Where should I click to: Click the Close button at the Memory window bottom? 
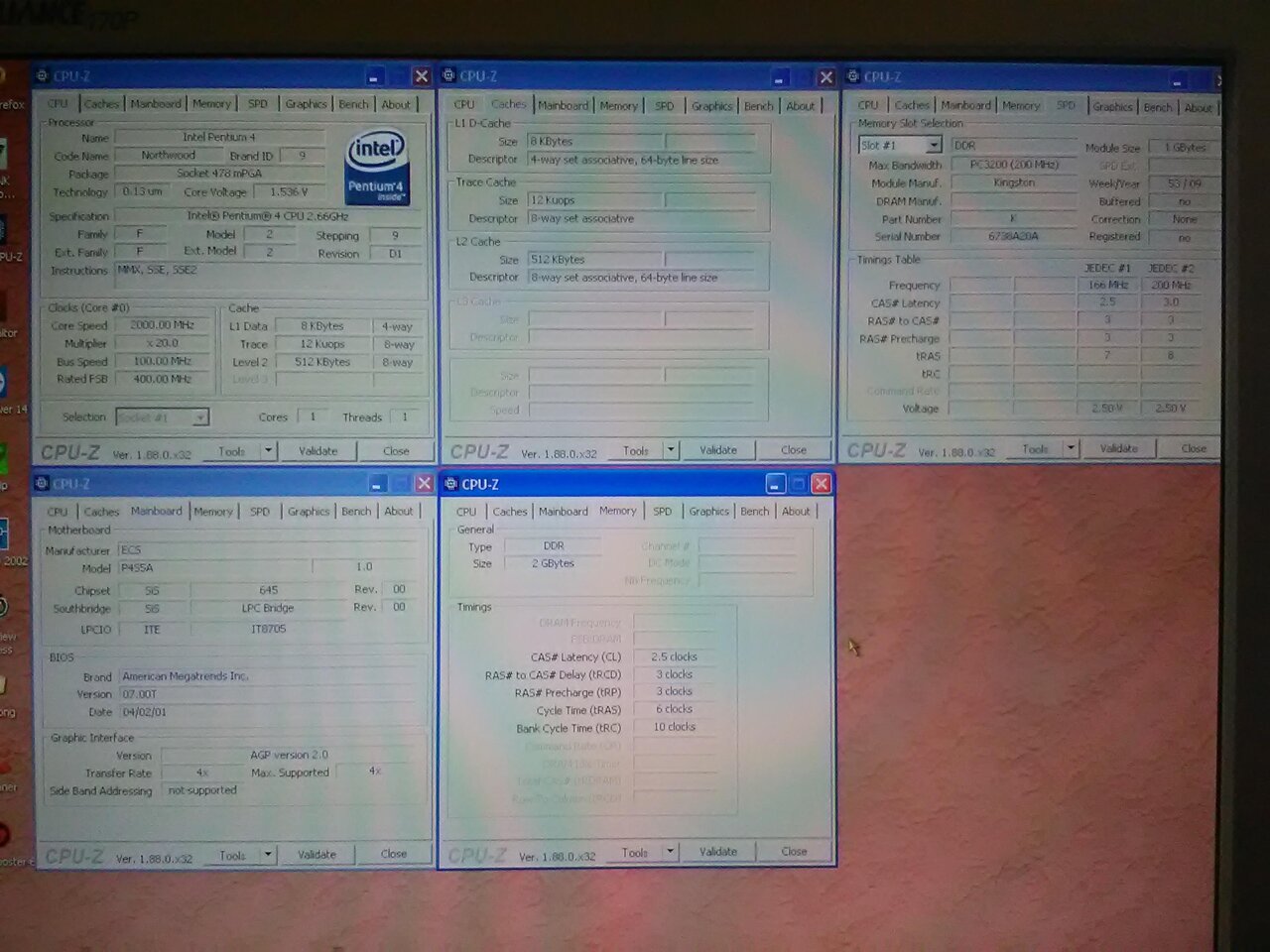[x=794, y=852]
